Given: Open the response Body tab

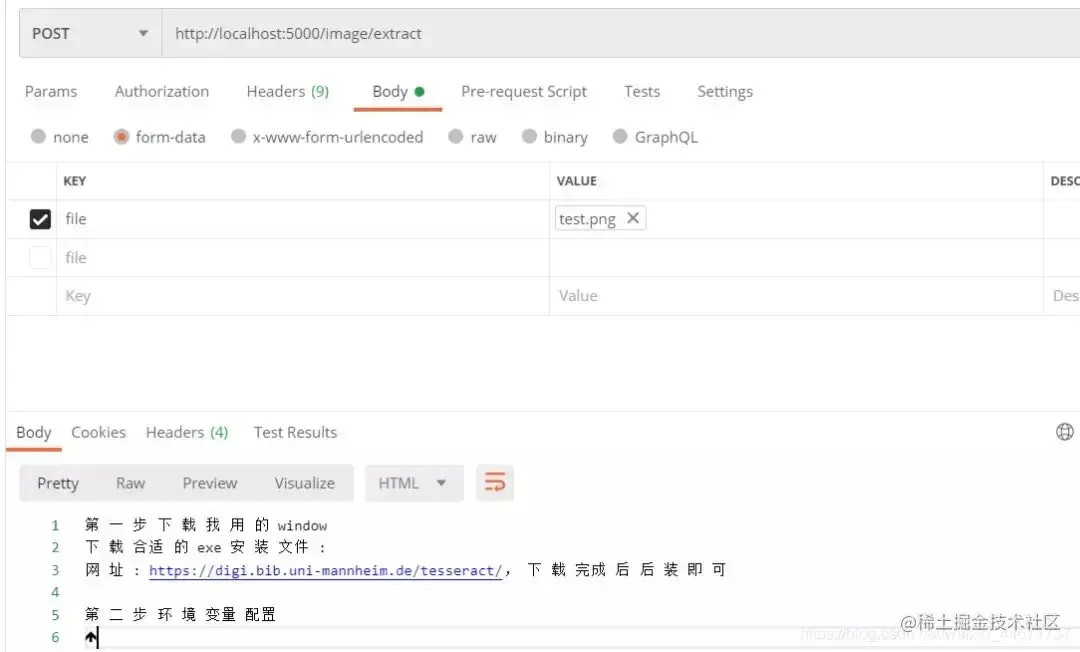Looking at the screenshot, I should point(34,432).
